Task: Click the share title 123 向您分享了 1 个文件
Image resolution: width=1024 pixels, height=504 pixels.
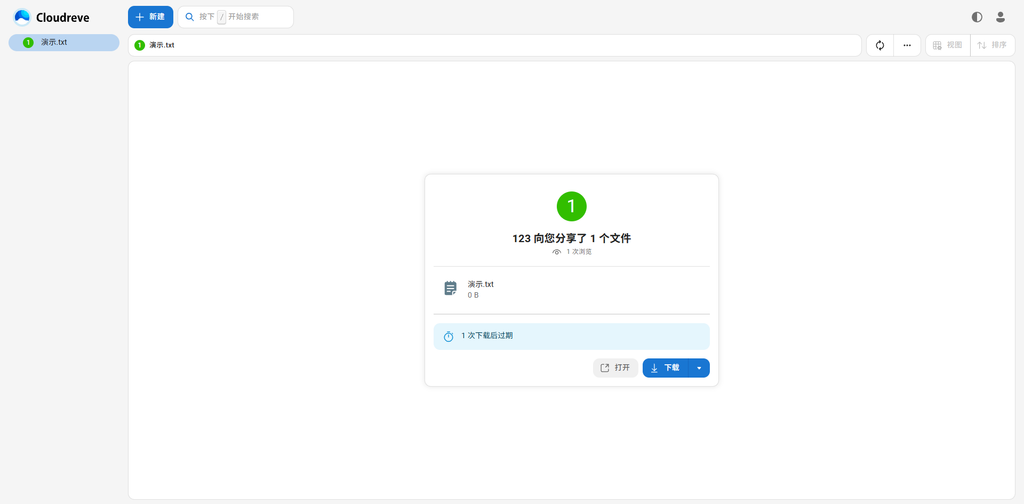Action: pos(571,239)
